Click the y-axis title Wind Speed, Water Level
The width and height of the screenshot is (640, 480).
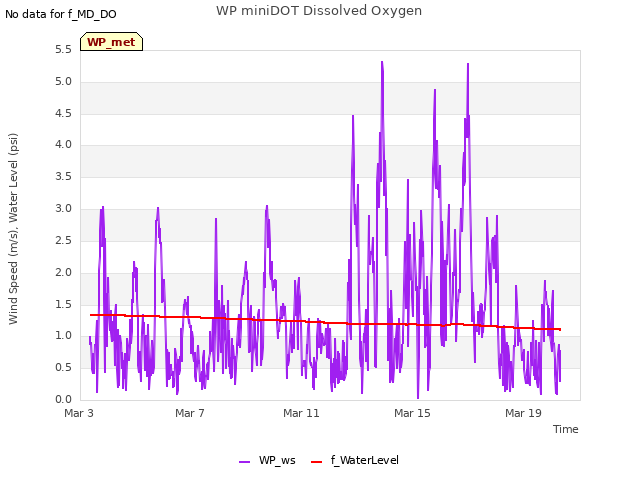click(13, 229)
